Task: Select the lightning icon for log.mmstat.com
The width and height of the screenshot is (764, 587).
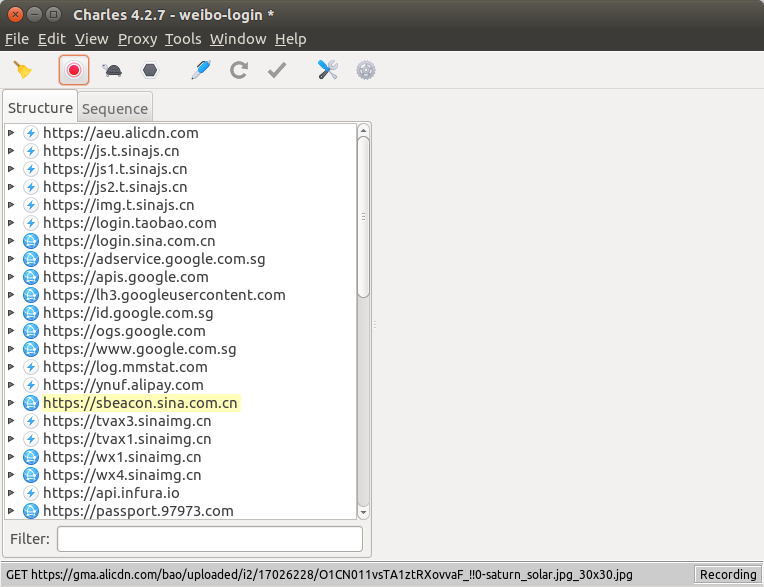Action: 31,367
